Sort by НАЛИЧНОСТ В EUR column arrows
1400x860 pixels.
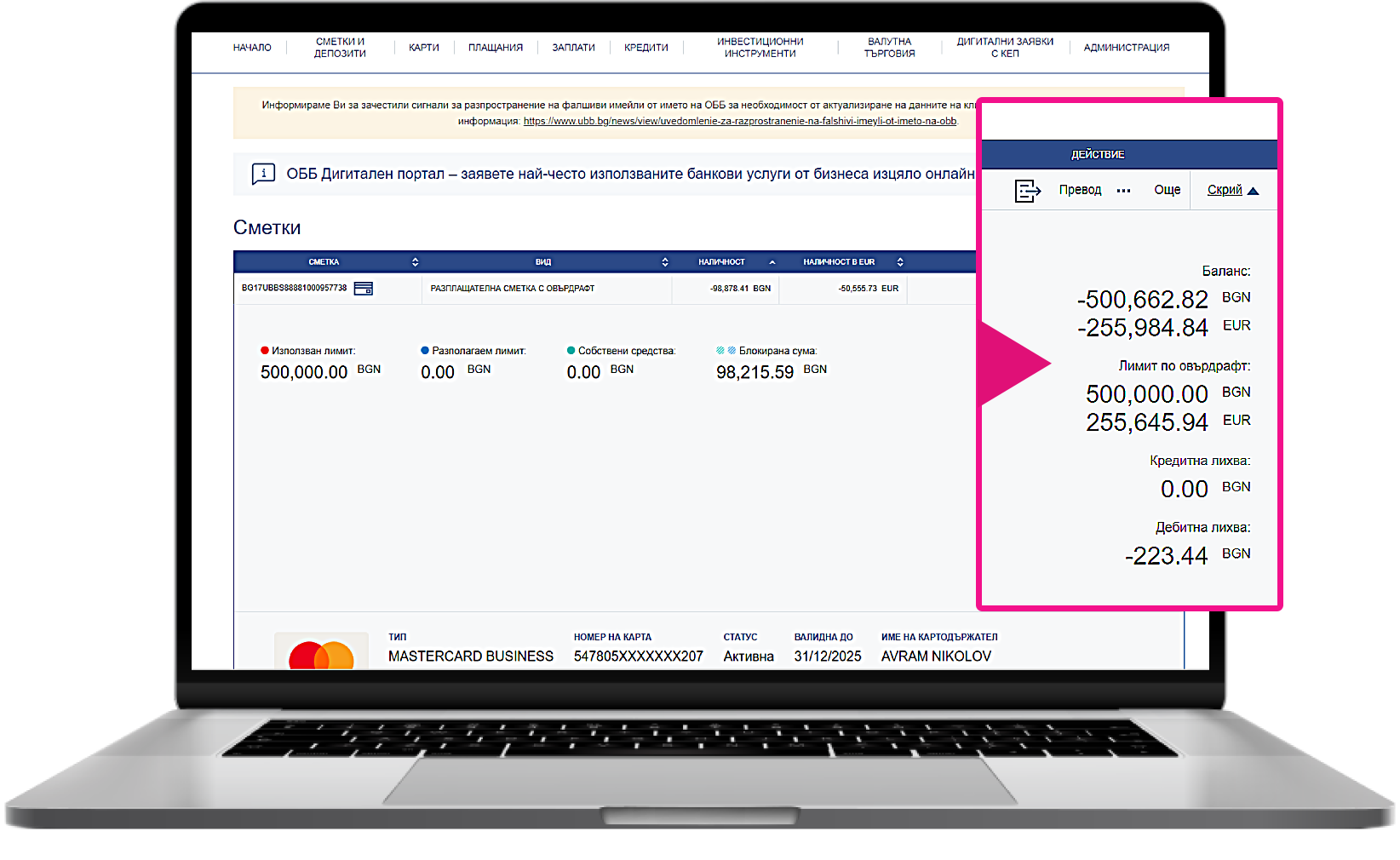click(x=900, y=262)
